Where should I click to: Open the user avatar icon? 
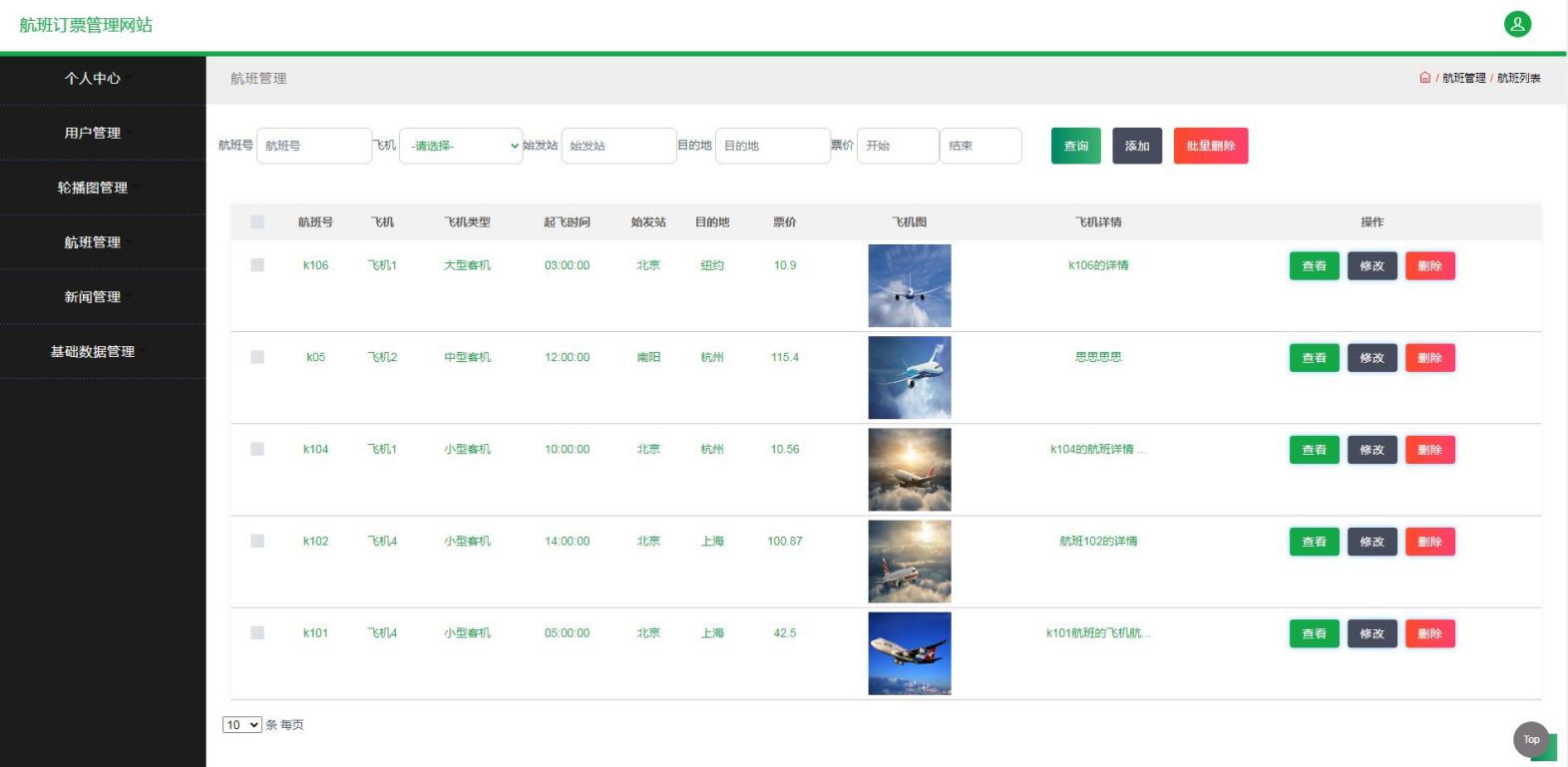(1517, 24)
